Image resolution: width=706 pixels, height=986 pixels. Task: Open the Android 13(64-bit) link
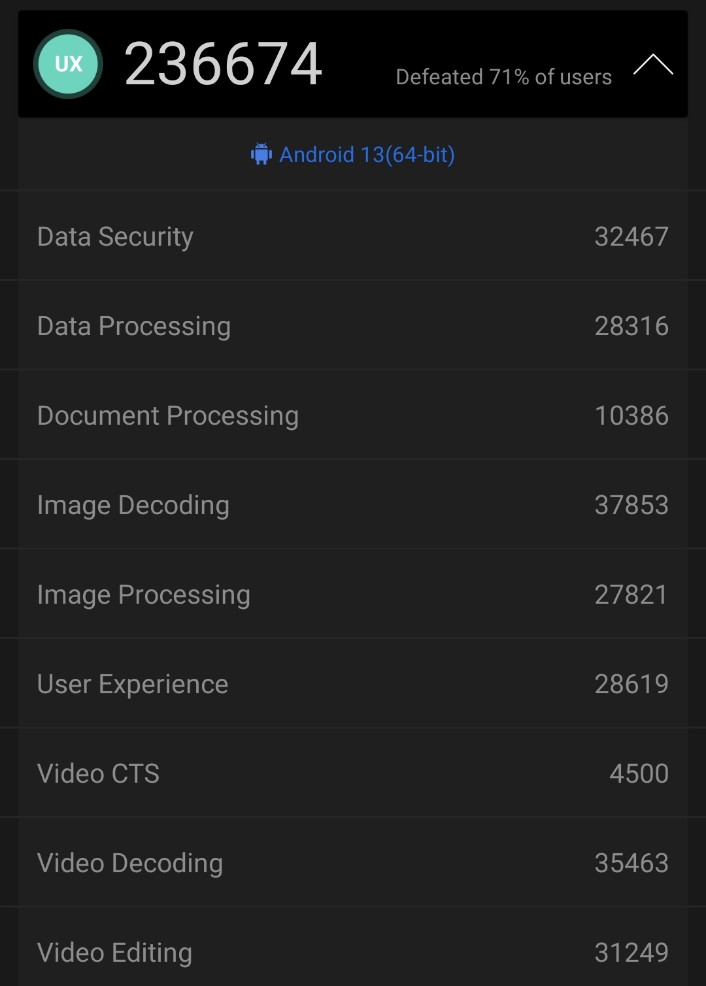pyautogui.click(x=366, y=155)
